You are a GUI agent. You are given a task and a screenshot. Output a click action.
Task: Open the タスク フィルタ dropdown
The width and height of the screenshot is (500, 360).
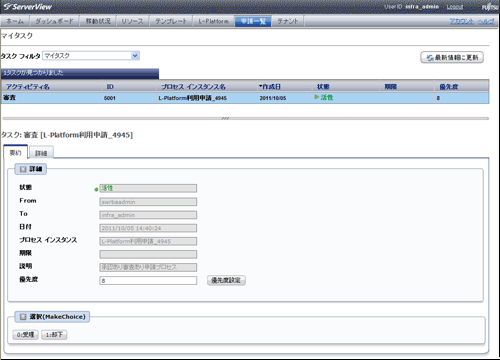click(x=91, y=56)
